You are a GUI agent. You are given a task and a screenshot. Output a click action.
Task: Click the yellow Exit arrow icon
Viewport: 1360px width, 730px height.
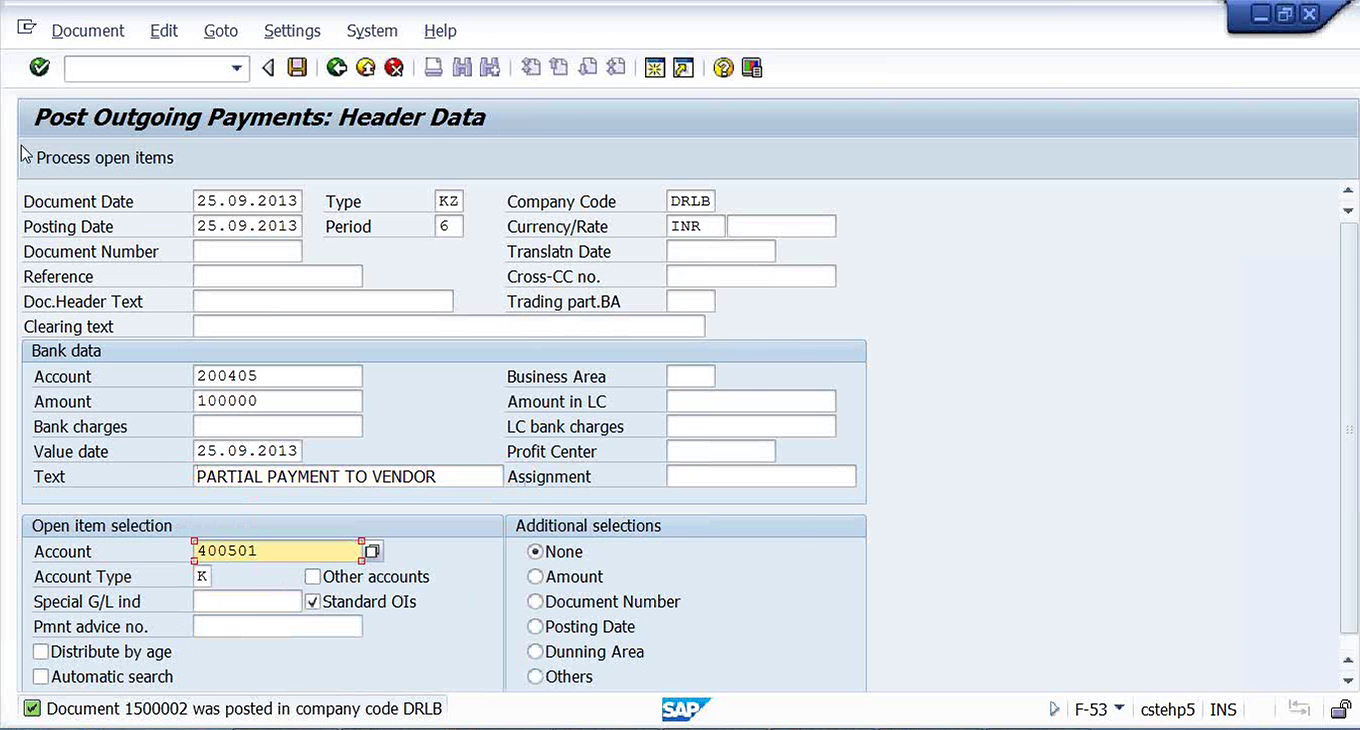coord(366,68)
